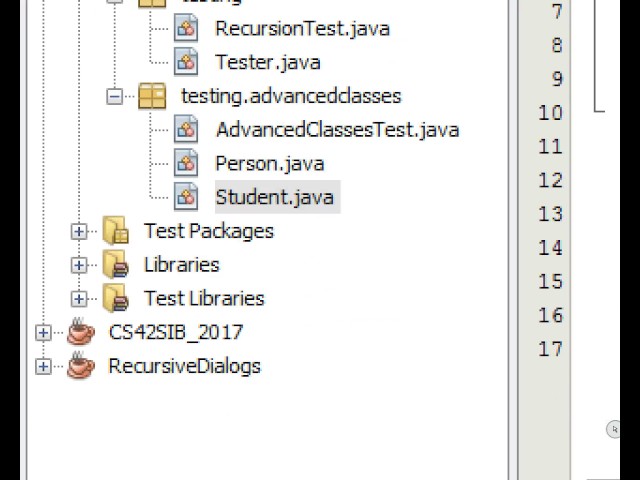Expand the Test Libraries node

(x=79, y=299)
